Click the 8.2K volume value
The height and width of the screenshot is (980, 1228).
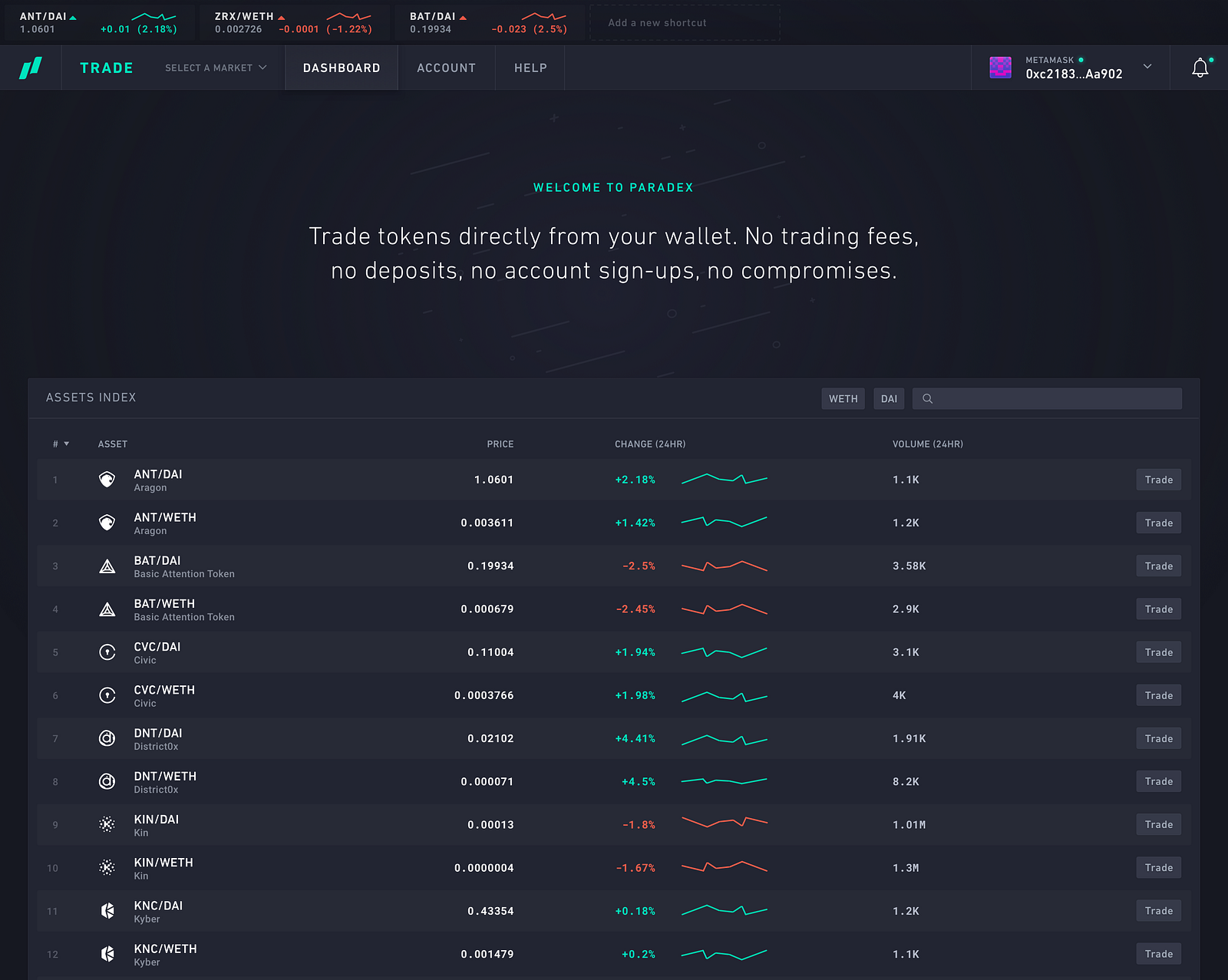(x=906, y=782)
